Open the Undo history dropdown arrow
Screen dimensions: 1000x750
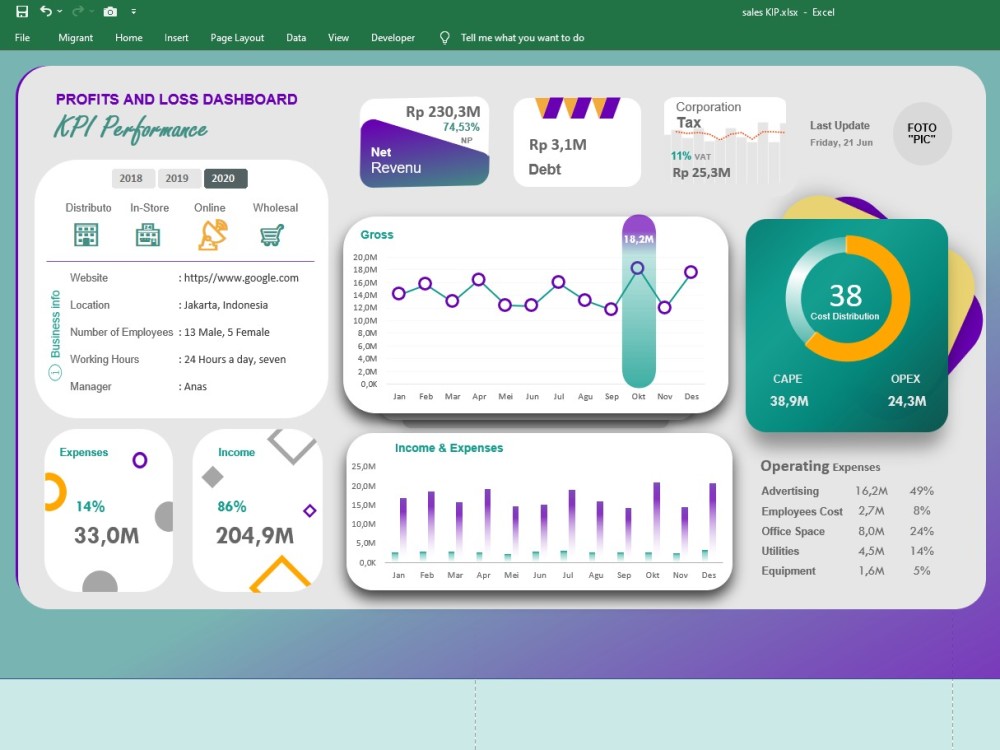point(59,11)
